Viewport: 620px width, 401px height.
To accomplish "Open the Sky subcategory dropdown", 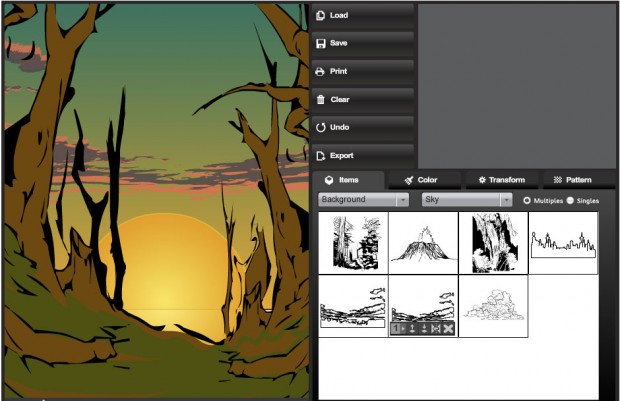I will (467, 200).
